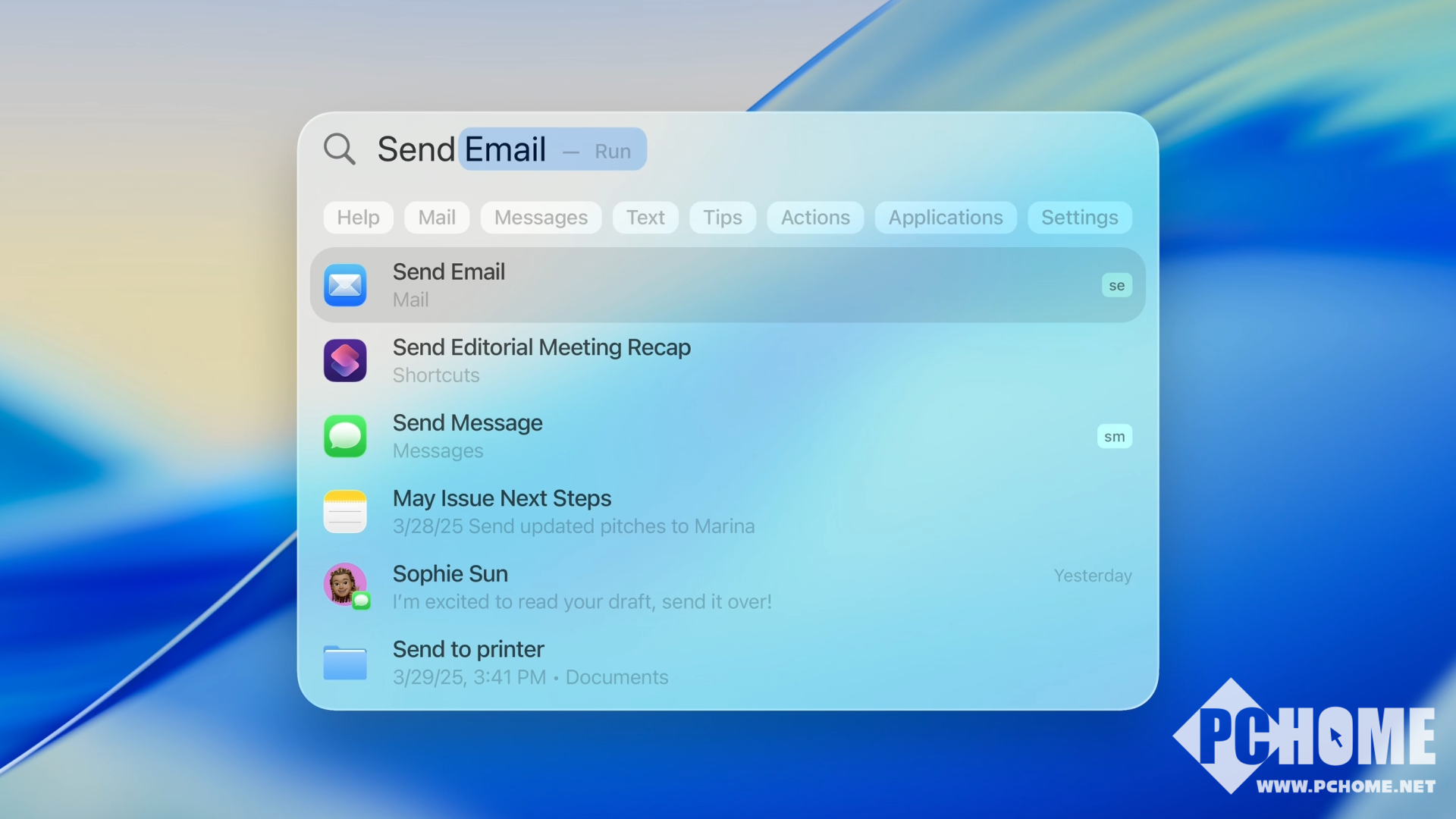Click the Run action hint
The image size is (1456, 819).
click(x=613, y=152)
